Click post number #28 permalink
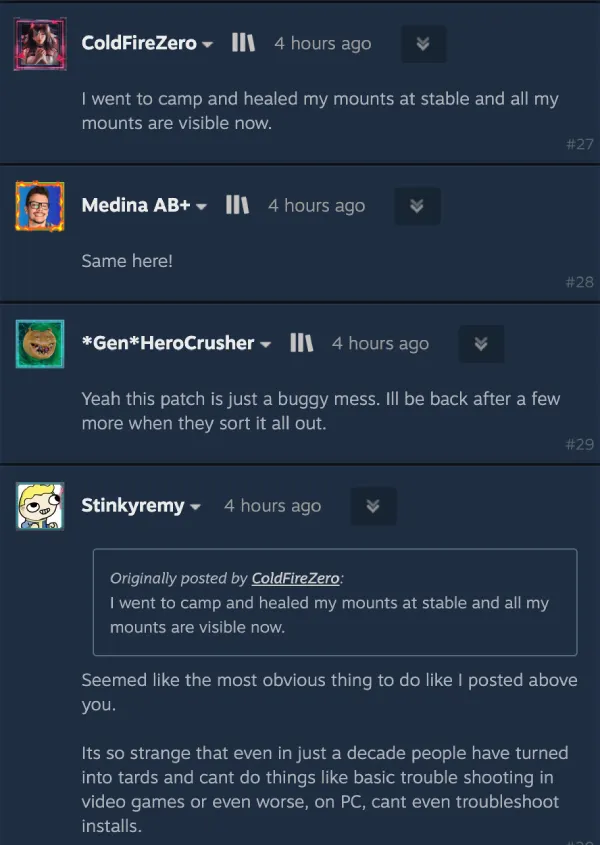The width and height of the screenshot is (600, 845). [x=580, y=282]
